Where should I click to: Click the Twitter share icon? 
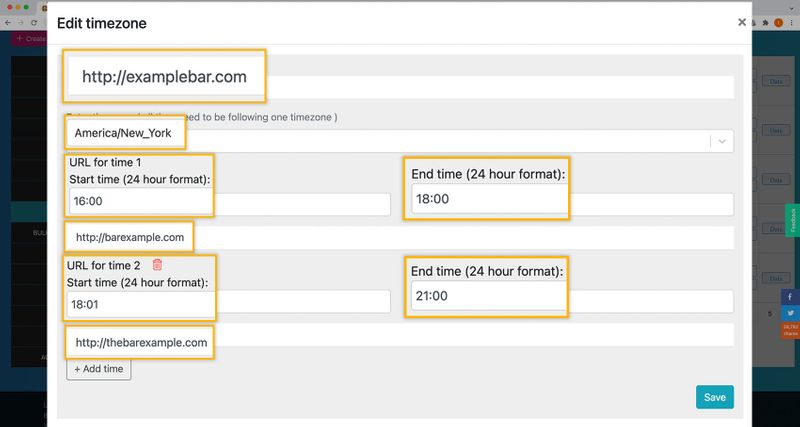790,313
